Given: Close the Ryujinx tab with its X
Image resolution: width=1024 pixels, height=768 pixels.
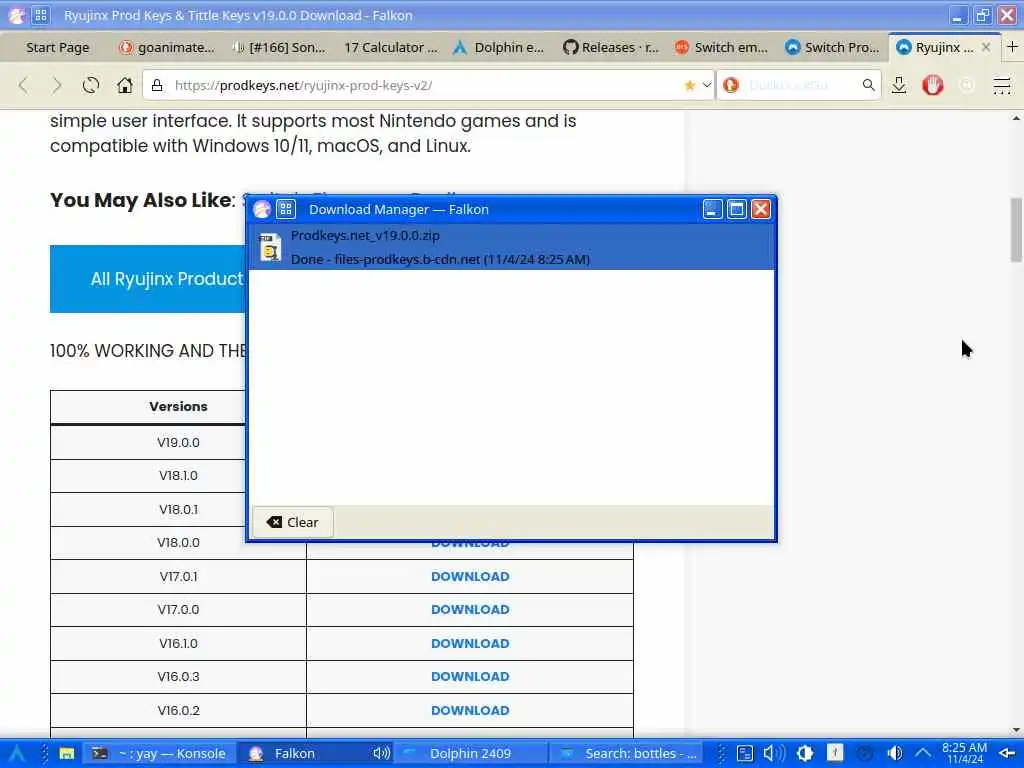Looking at the screenshot, I should pos(986,47).
